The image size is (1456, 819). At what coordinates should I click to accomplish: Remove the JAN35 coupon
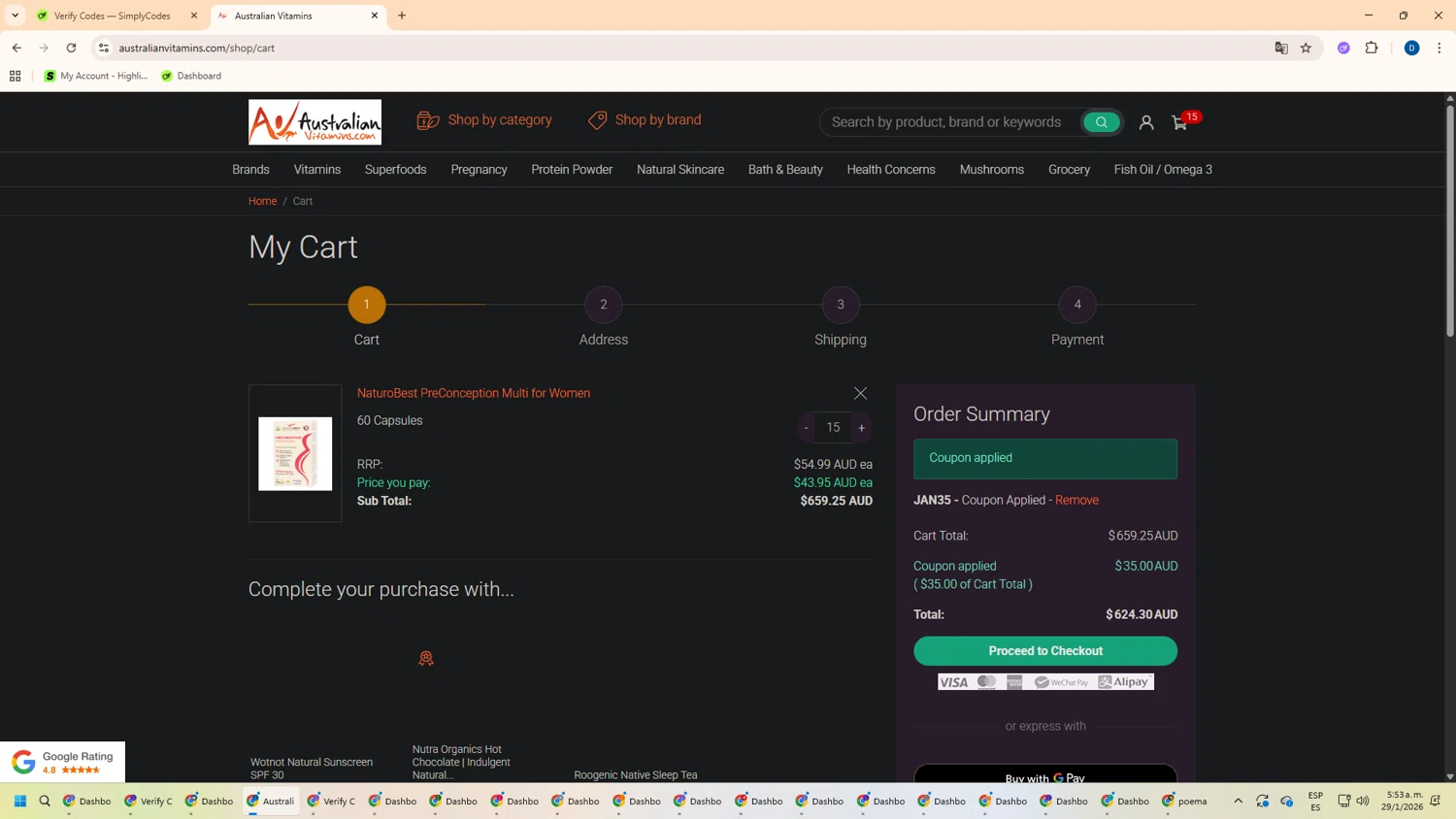(x=1076, y=500)
